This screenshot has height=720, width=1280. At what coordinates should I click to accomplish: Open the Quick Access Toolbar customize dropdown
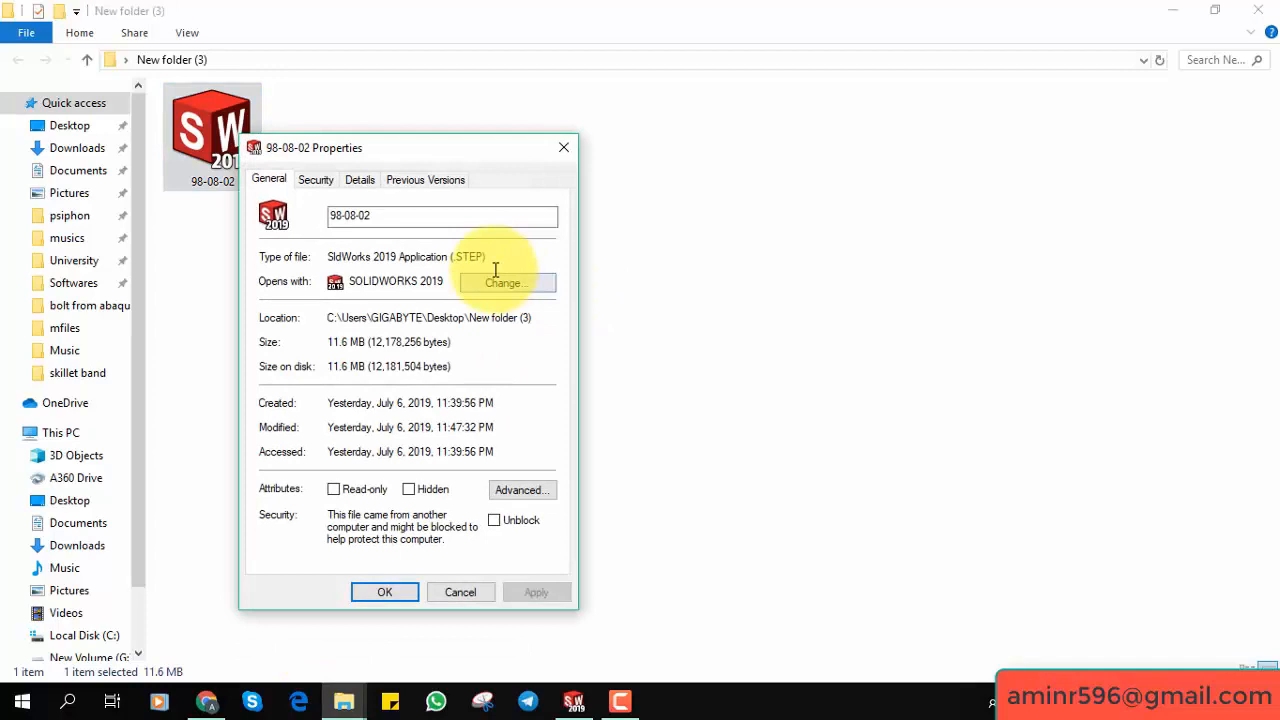(x=76, y=11)
